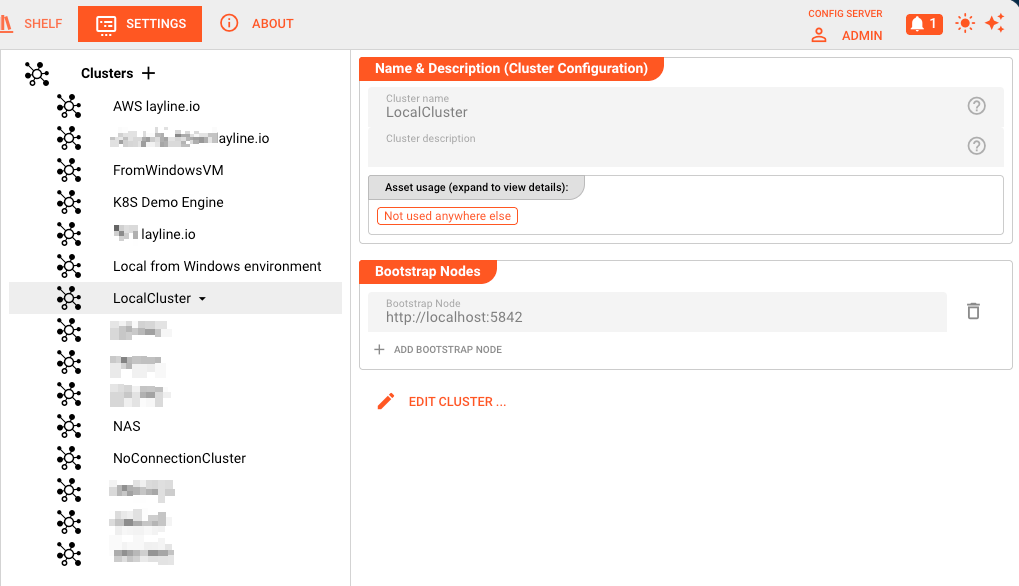Click the icon beside K8S Demo Engine
This screenshot has width=1019, height=586.
[x=69, y=202]
